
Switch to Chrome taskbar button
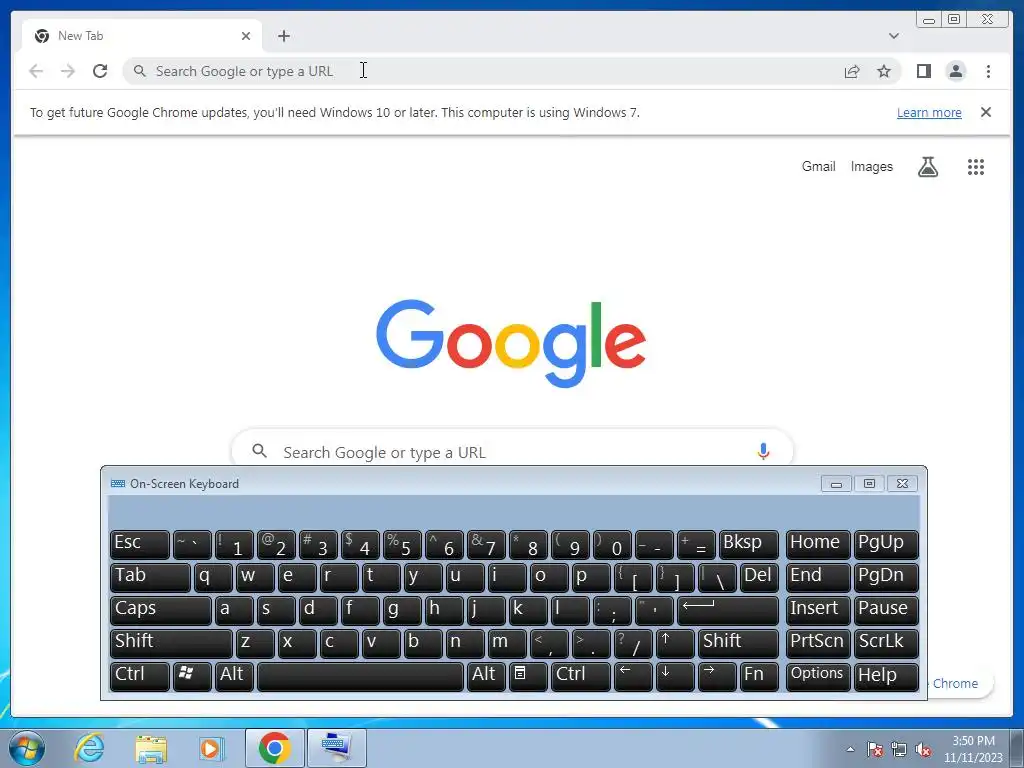tap(274, 748)
